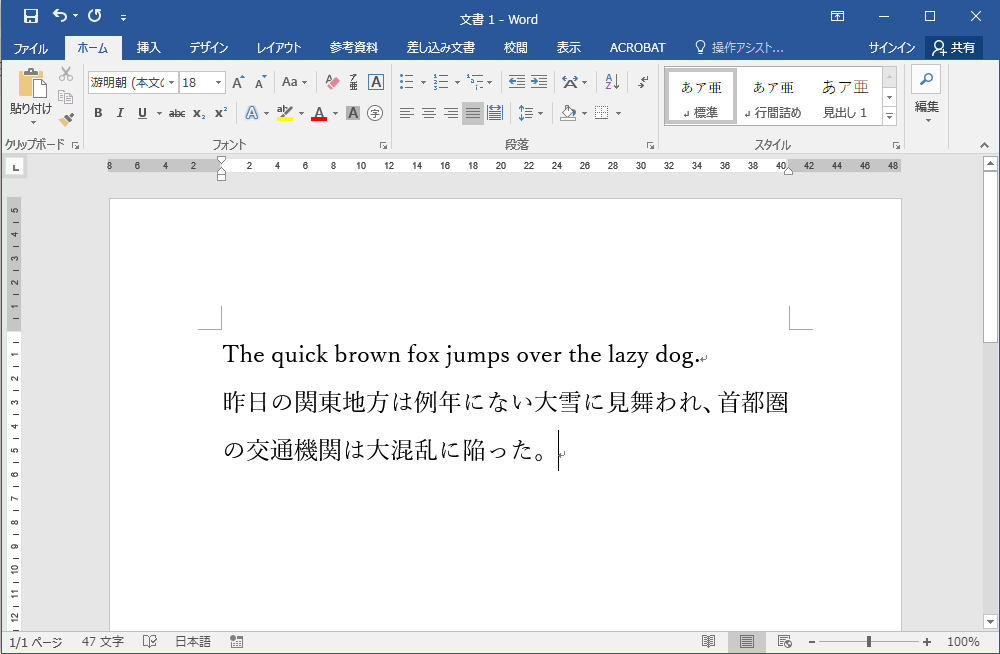Click the zoom slider in the status bar
Image resolution: width=1000 pixels, height=654 pixels.
click(x=868, y=642)
